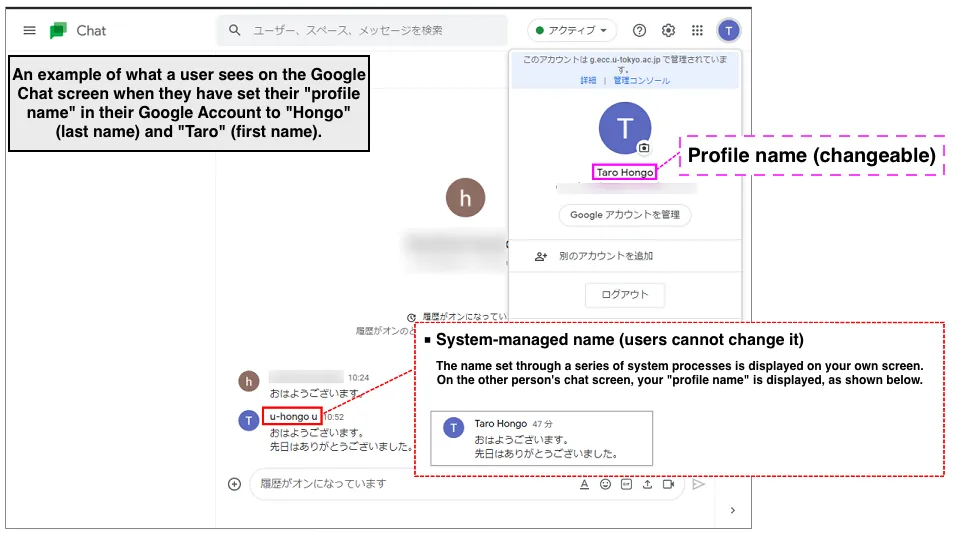Open the hamburger main menu
953x534 pixels.
coord(29,30)
